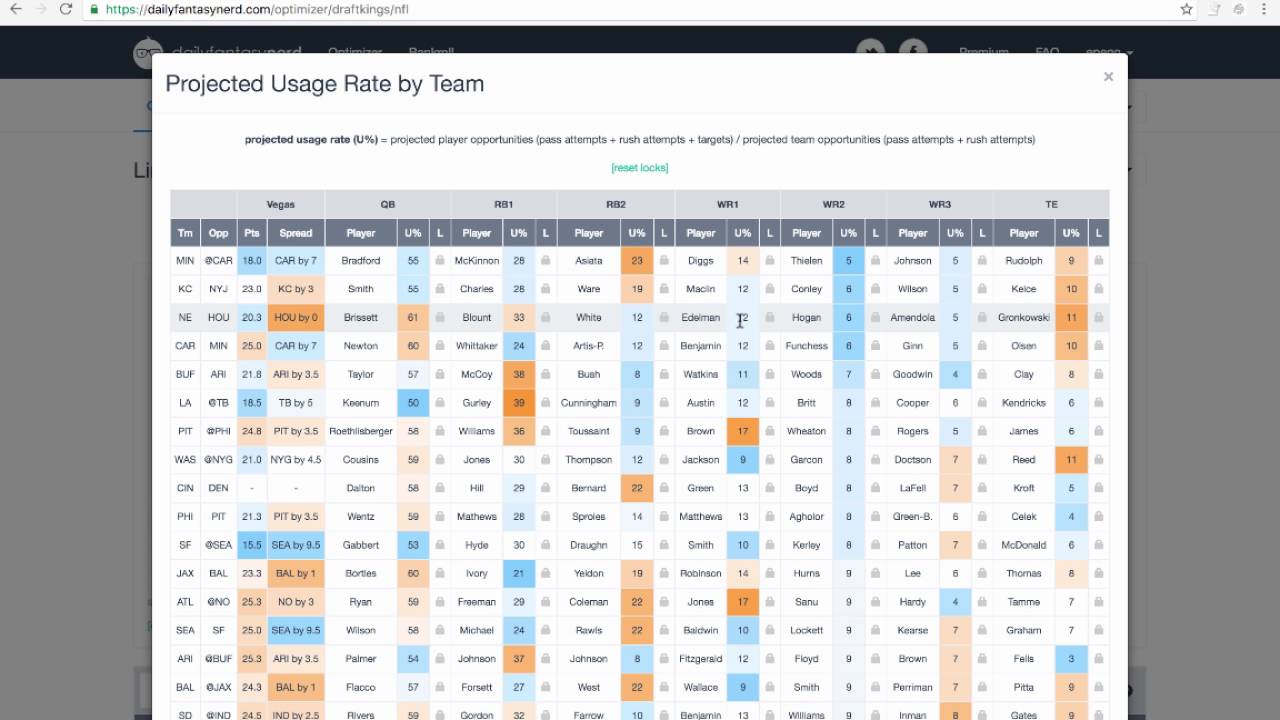Image resolution: width=1280 pixels, height=720 pixels.
Task: Click Player header under the WR2 group
Action: [807, 233]
